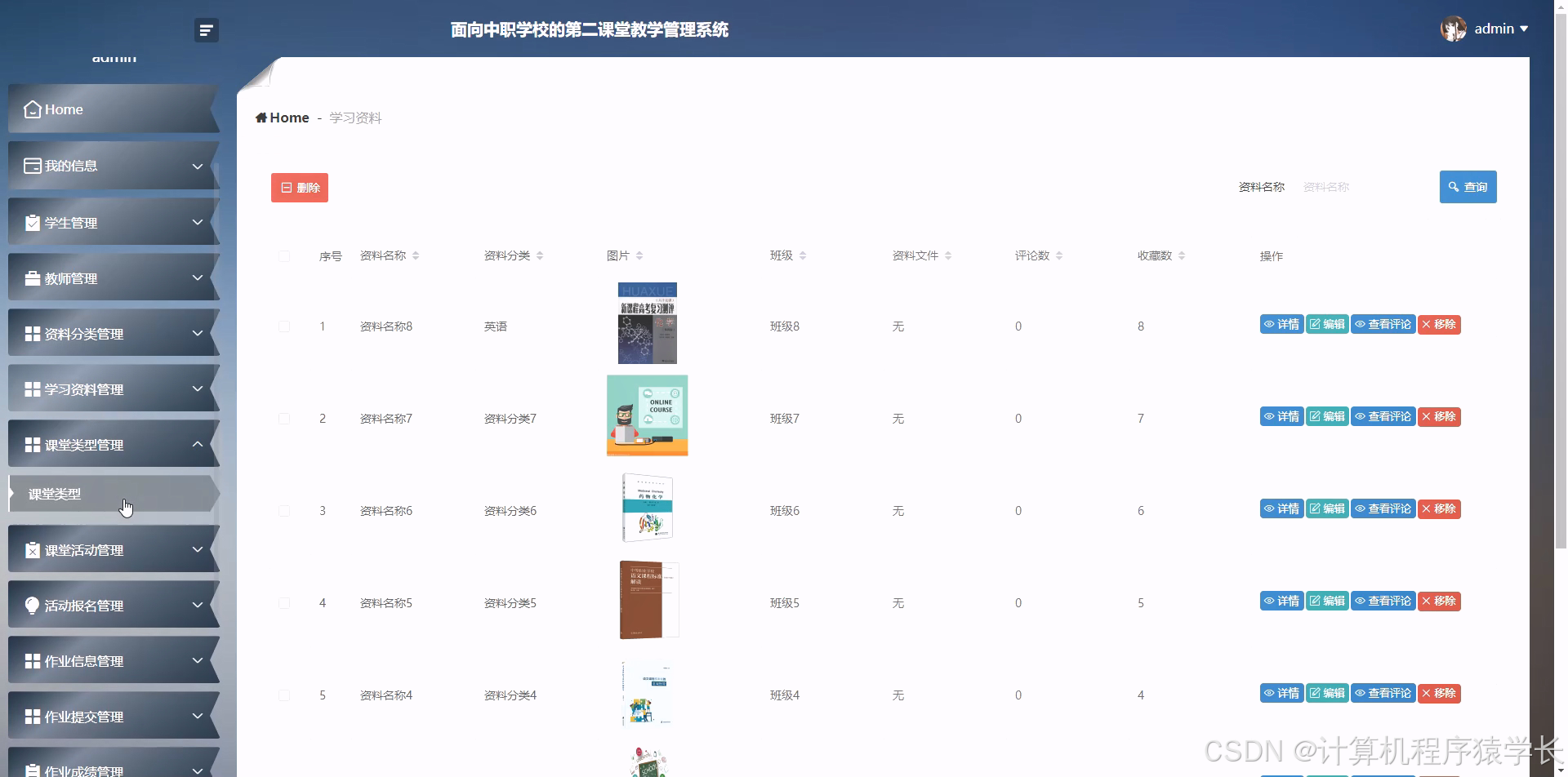Click the 课堂活动管理 clipboard icon

click(33, 550)
